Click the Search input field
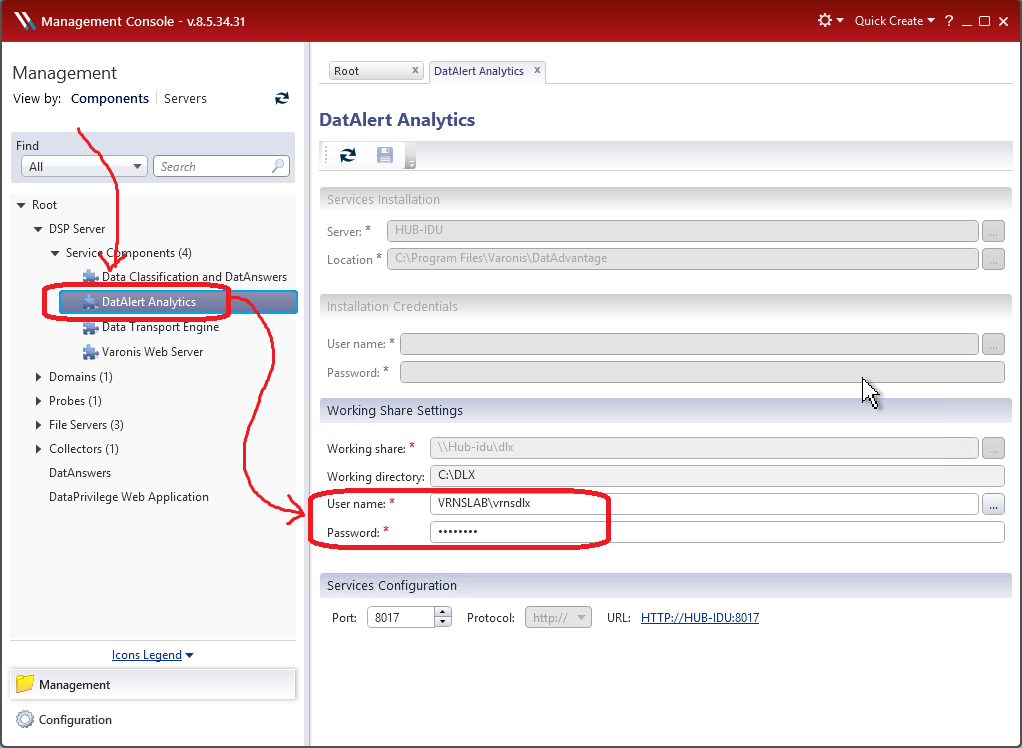1022x748 pixels. (x=221, y=166)
